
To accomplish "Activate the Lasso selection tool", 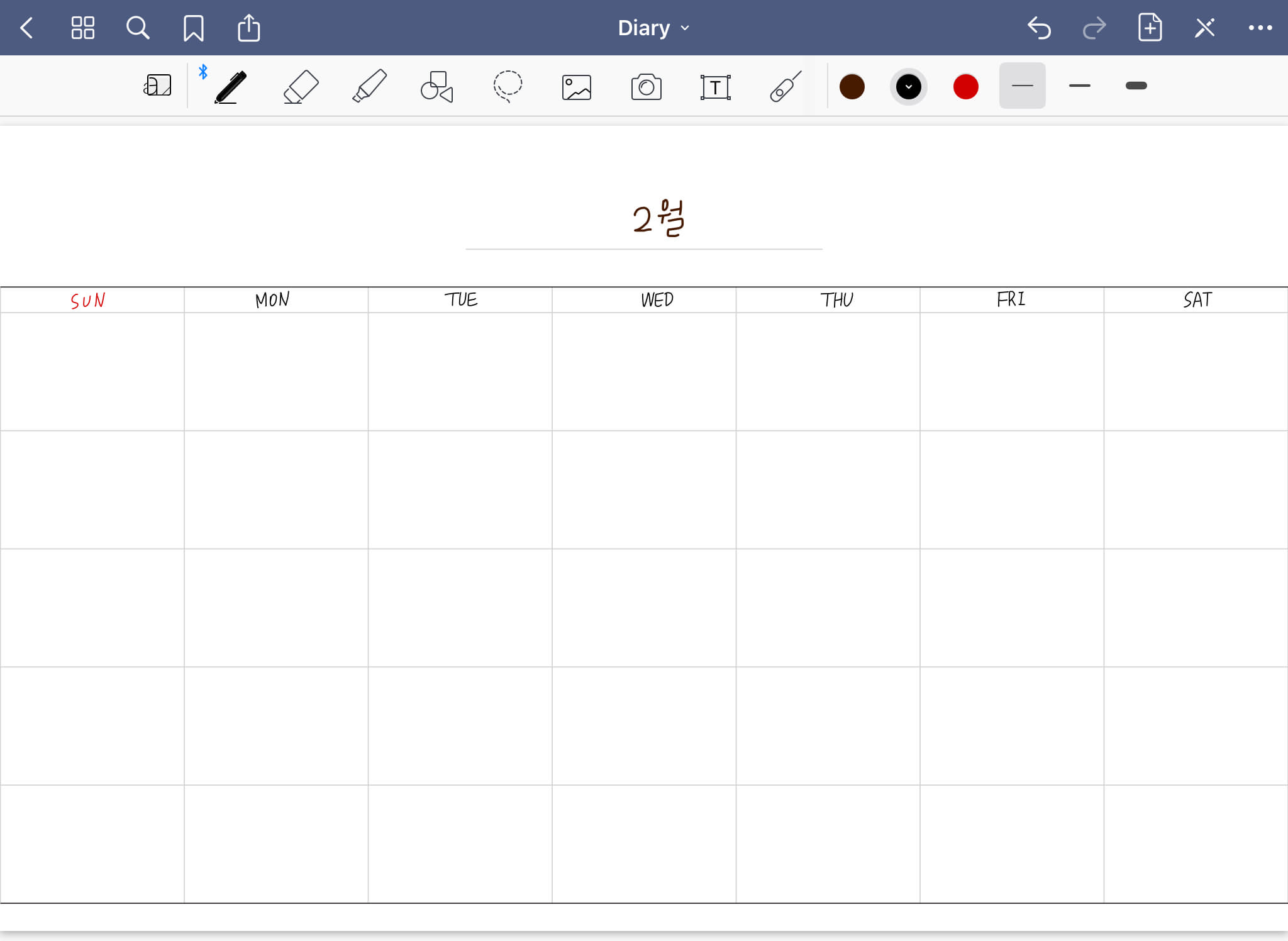I will point(507,87).
